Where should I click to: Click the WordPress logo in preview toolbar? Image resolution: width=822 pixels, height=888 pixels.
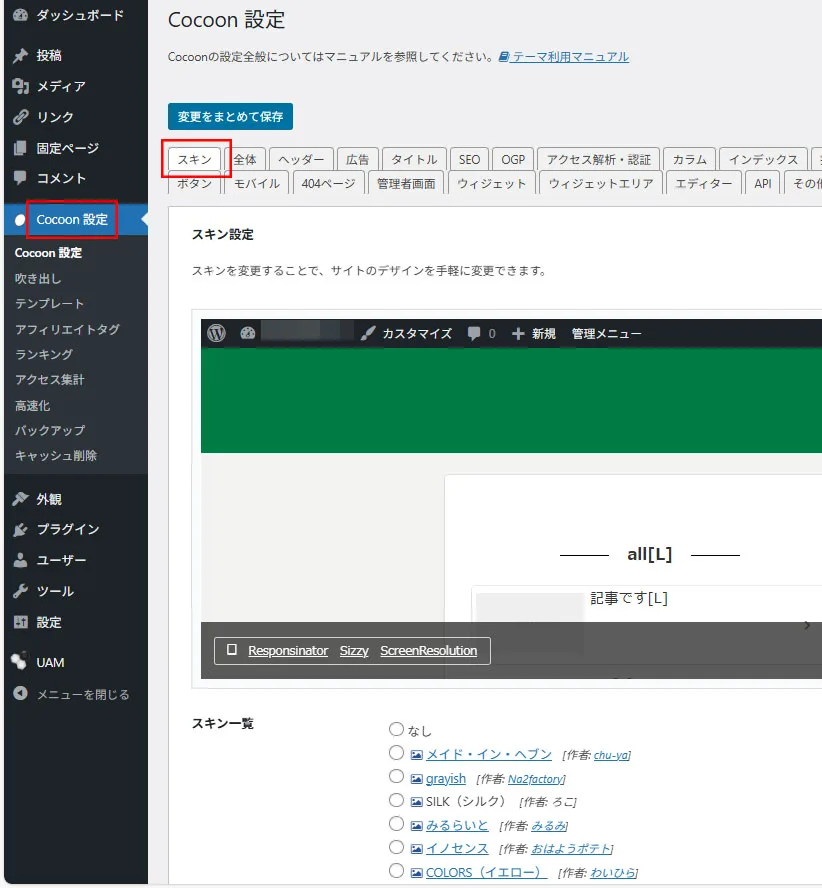(x=217, y=334)
